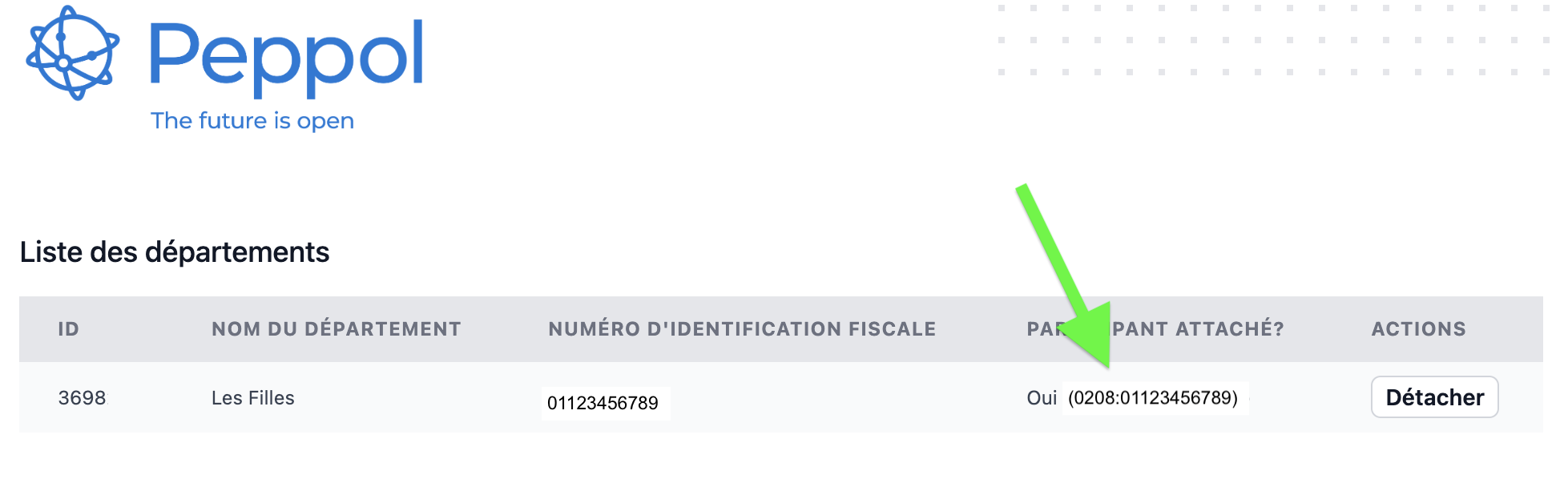The height and width of the screenshot is (479, 1568).
Task: Click the blank area in the departments table row
Action: pyautogui.click(x=841, y=398)
